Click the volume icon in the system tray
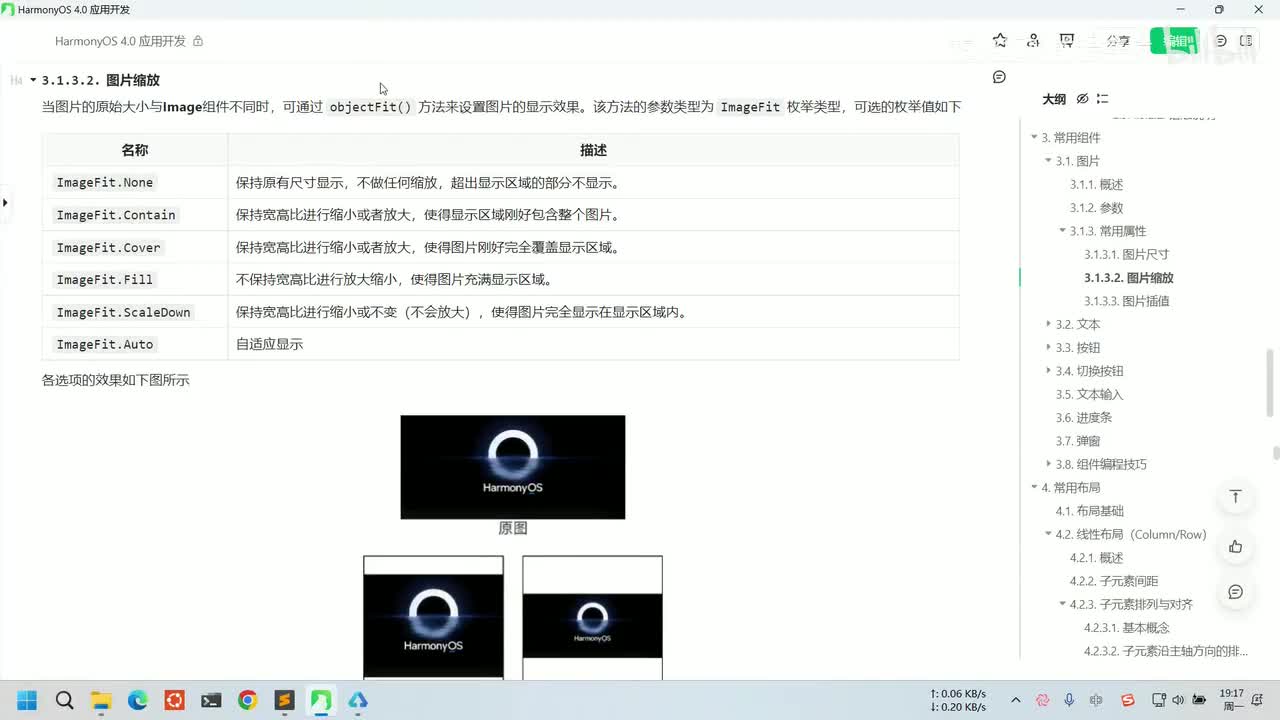Screen dimensions: 1280x720 coord(1178,700)
